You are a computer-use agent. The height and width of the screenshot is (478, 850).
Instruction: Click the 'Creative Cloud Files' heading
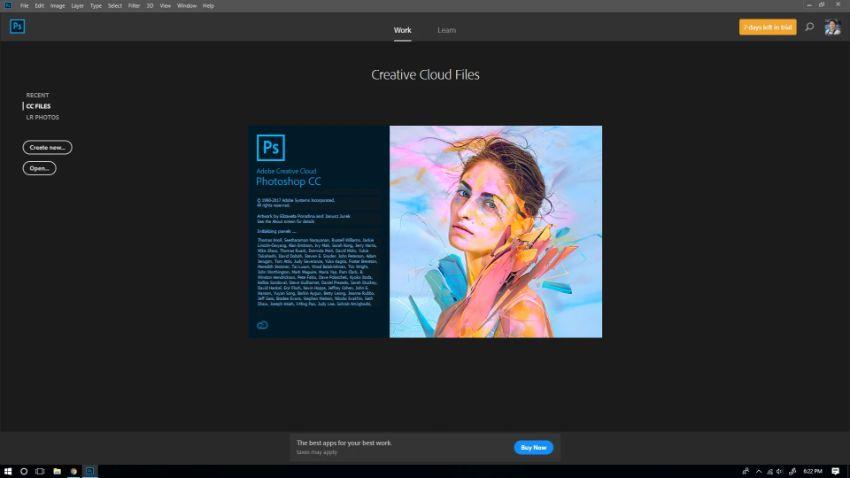[425, 75]
